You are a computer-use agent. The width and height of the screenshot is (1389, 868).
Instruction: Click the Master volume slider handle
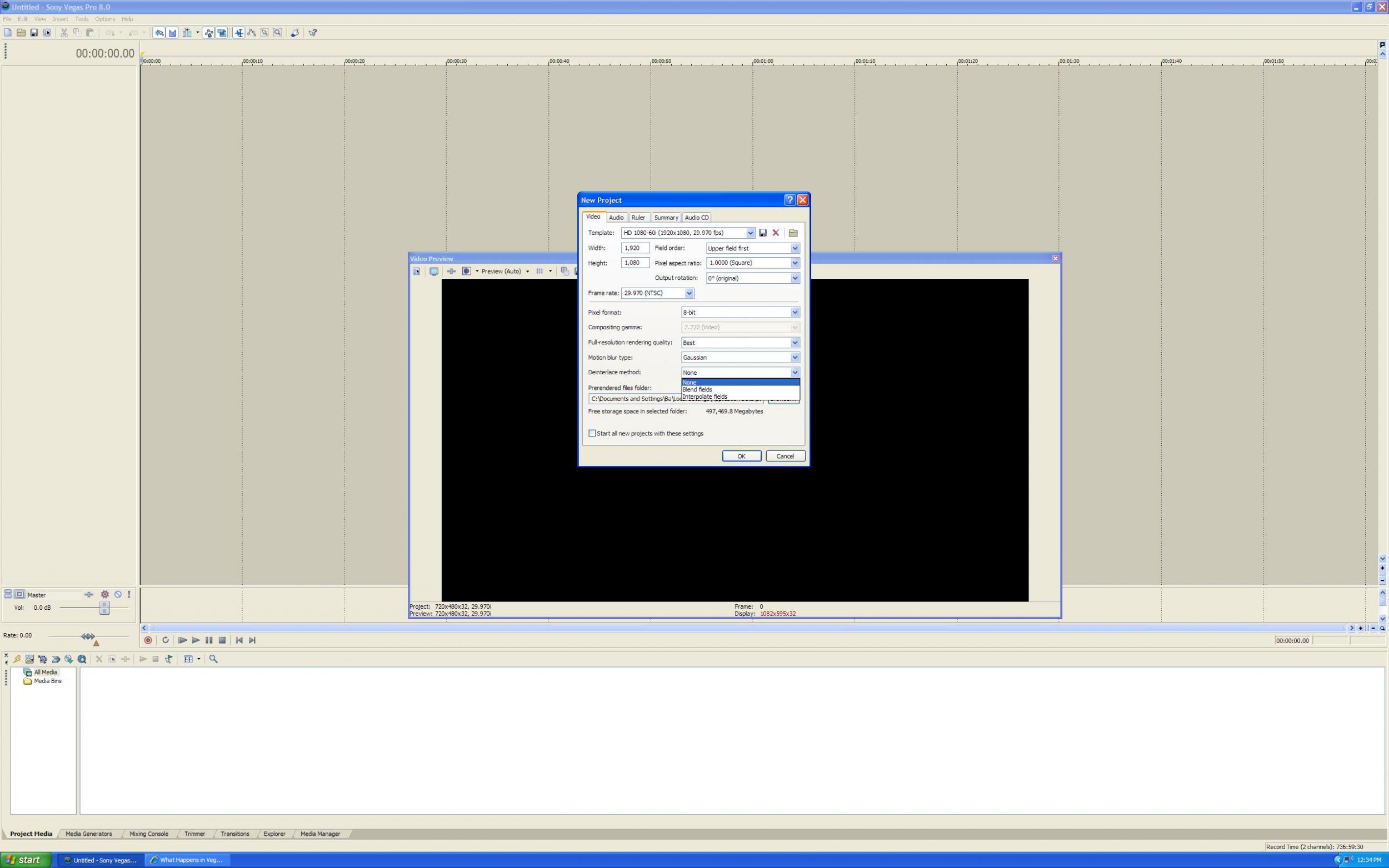[x=104, y=608]
